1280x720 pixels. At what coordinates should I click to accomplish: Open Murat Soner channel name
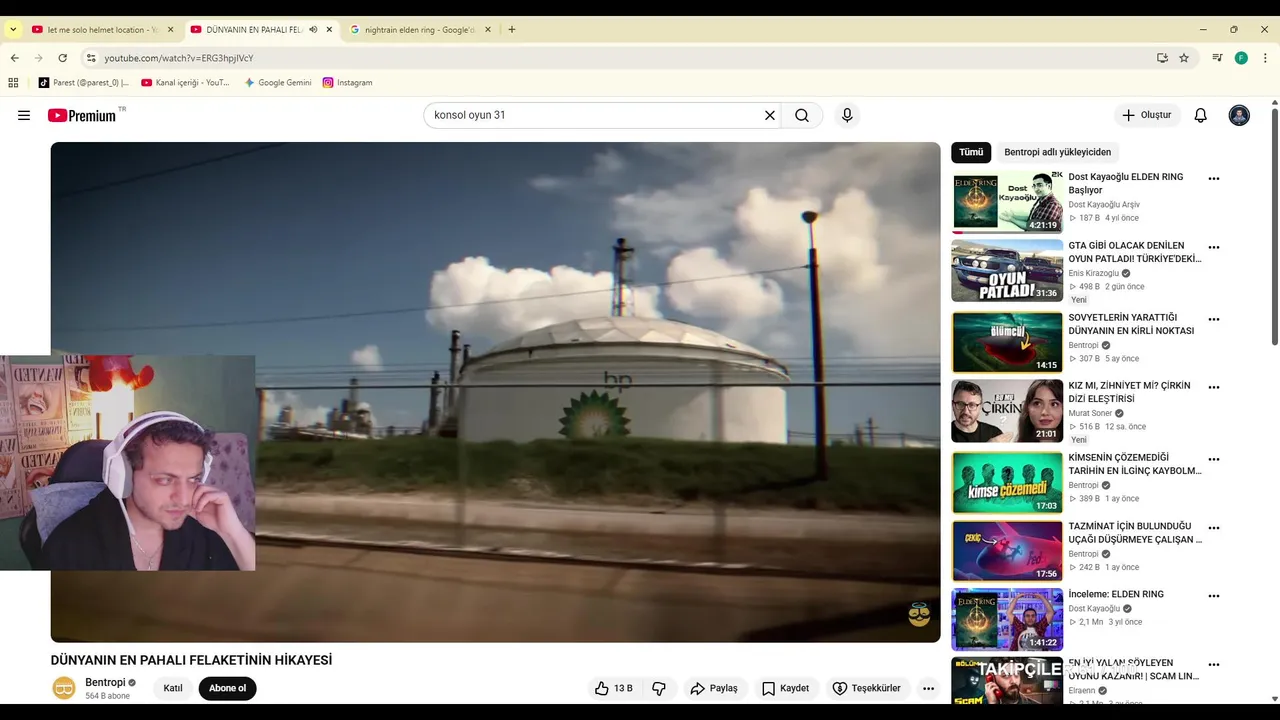click(1090, 413)
